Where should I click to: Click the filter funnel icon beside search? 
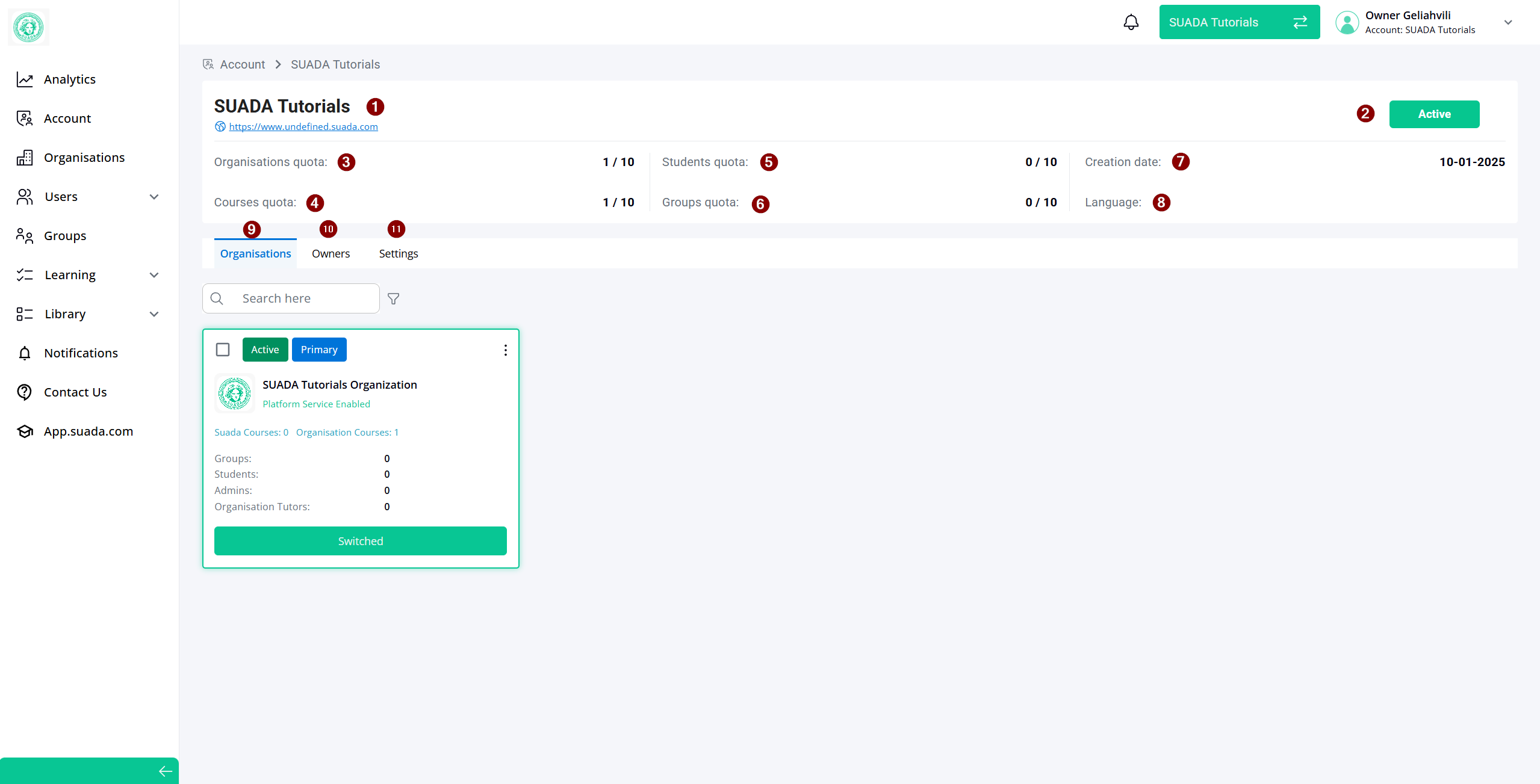click(x=393, y=298)
